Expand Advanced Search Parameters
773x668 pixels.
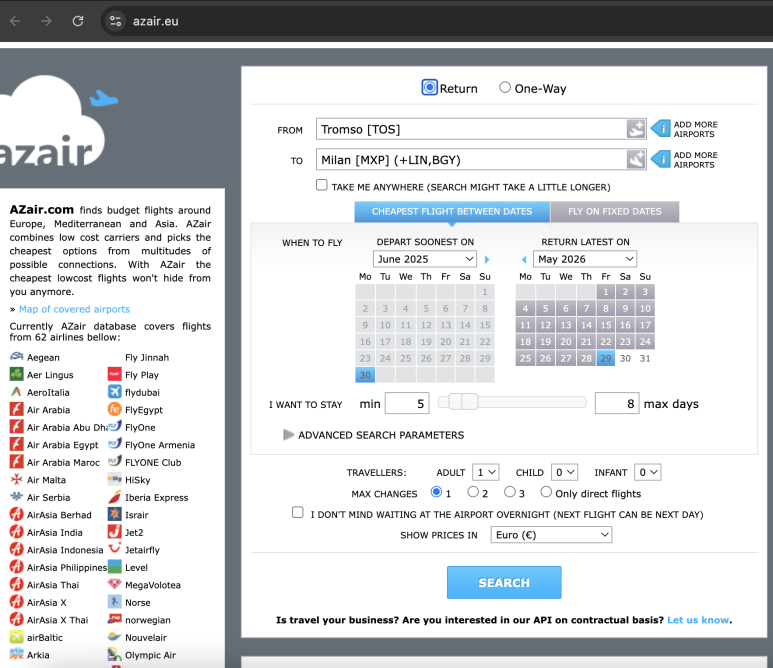click(374, 435)
